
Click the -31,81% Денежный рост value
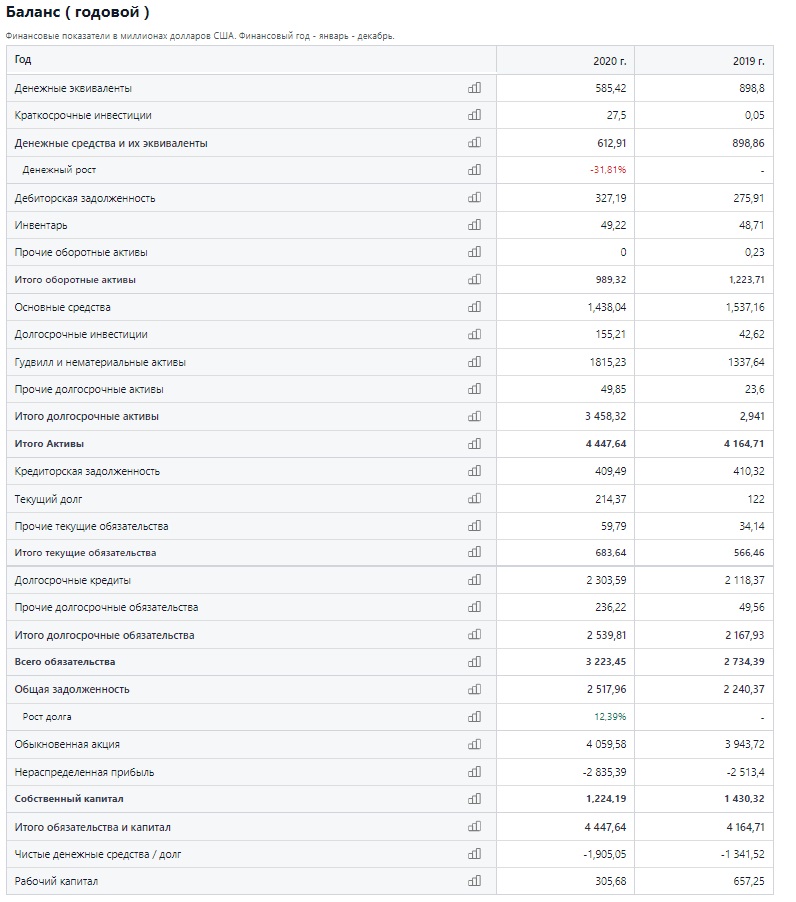pos(608,170)
